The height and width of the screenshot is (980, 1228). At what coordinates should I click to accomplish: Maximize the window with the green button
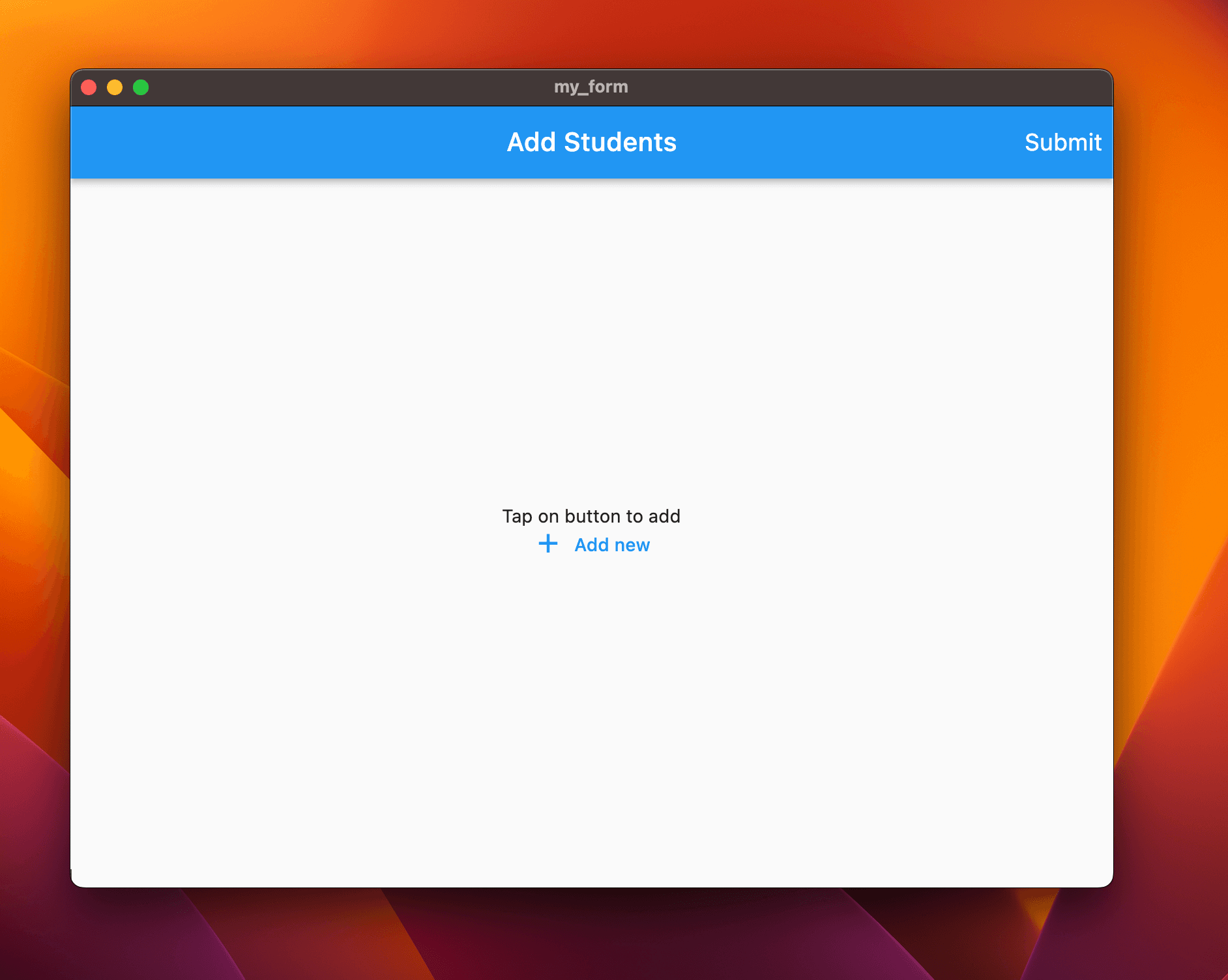(141, 87)
